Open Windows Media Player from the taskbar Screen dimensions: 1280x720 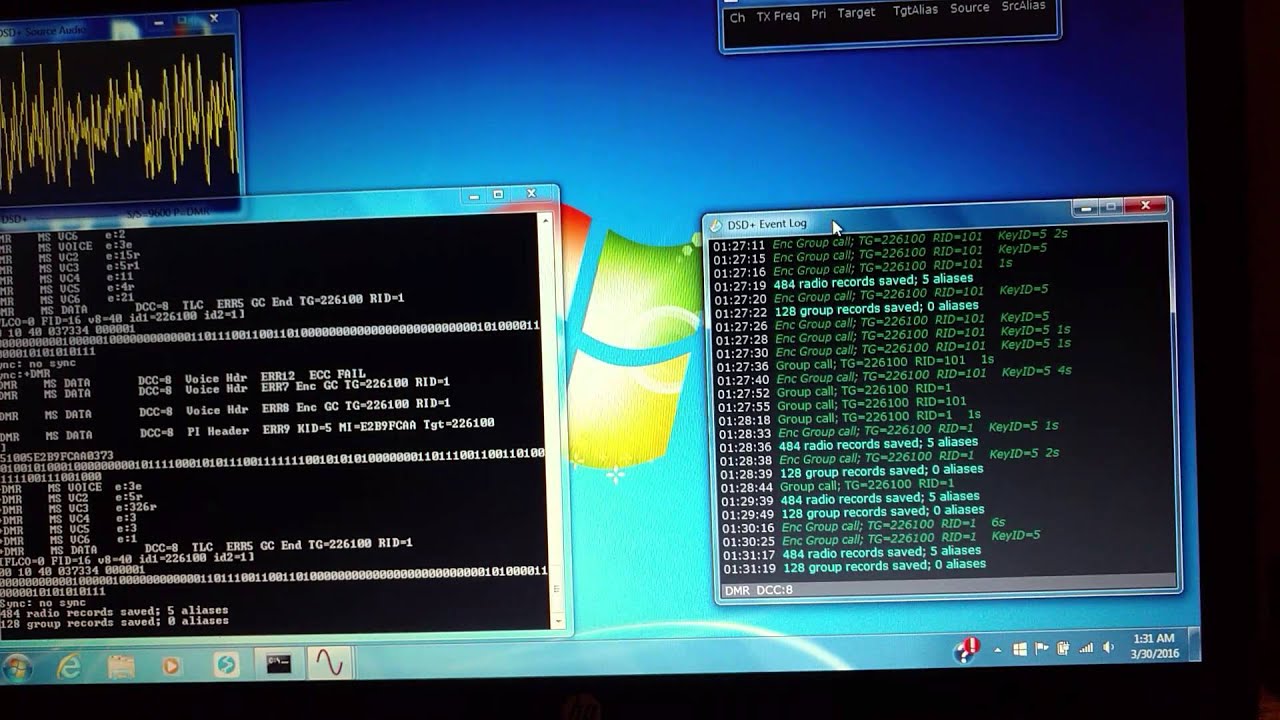172,666
